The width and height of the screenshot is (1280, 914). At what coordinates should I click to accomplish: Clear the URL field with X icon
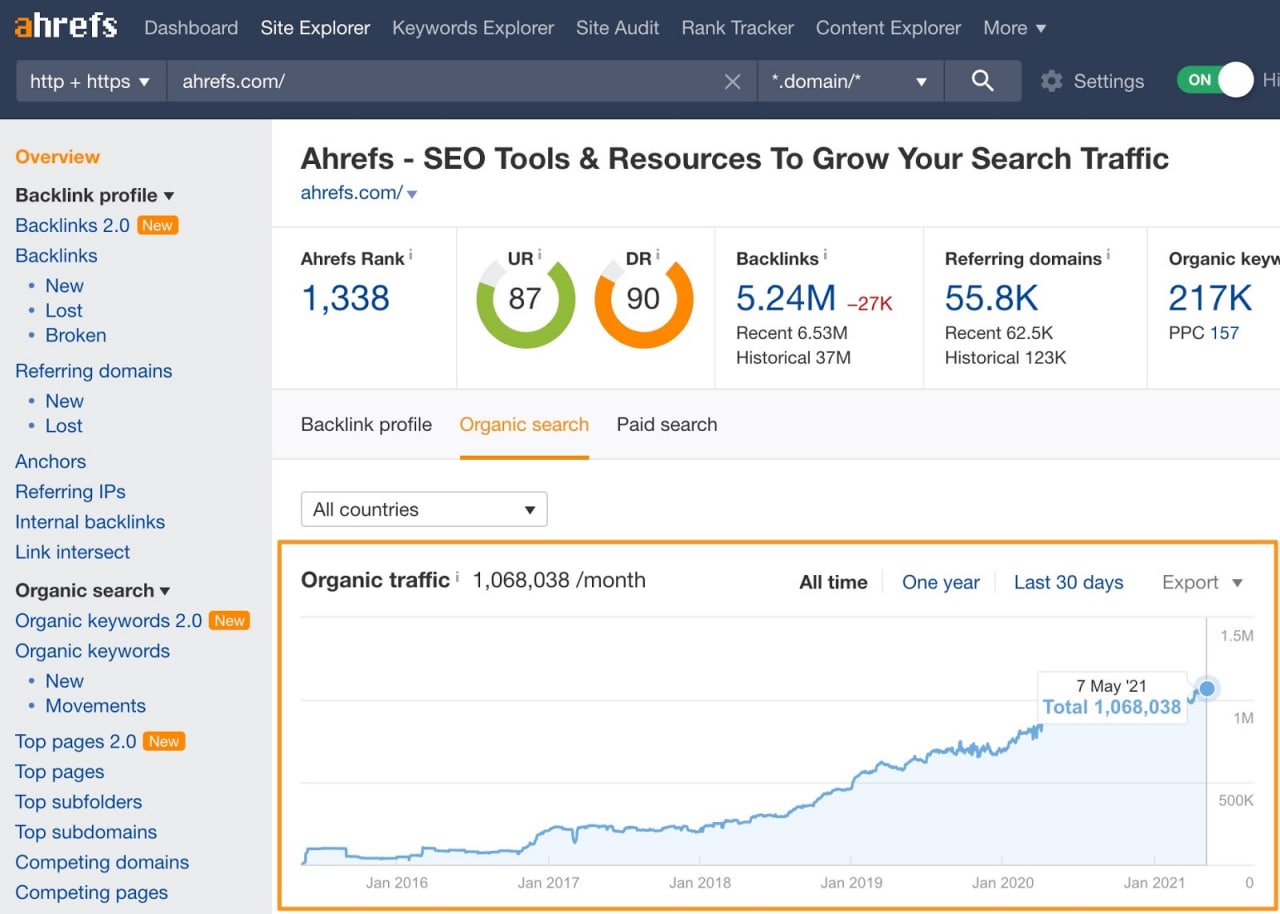(x=732, y=82)
